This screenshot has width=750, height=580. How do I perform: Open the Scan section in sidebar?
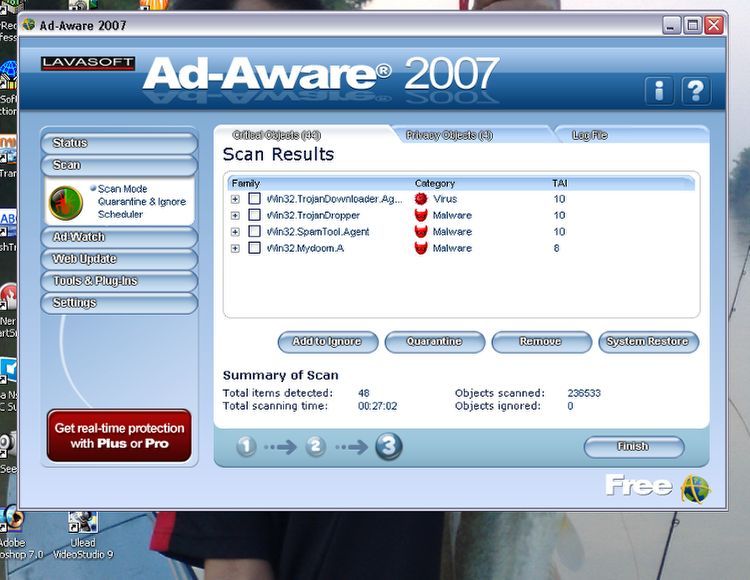(x=119, y=165)
